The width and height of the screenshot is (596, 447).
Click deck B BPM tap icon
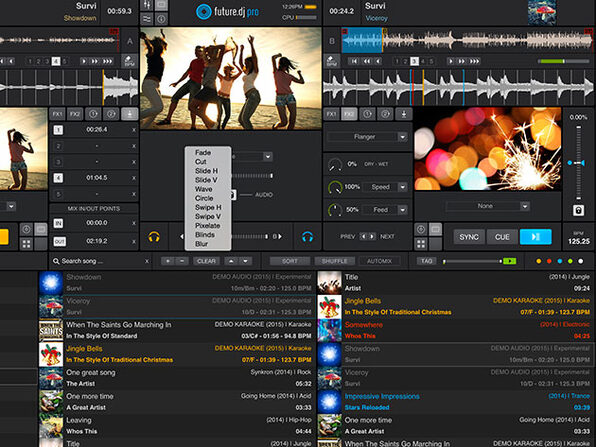point(332,61)
